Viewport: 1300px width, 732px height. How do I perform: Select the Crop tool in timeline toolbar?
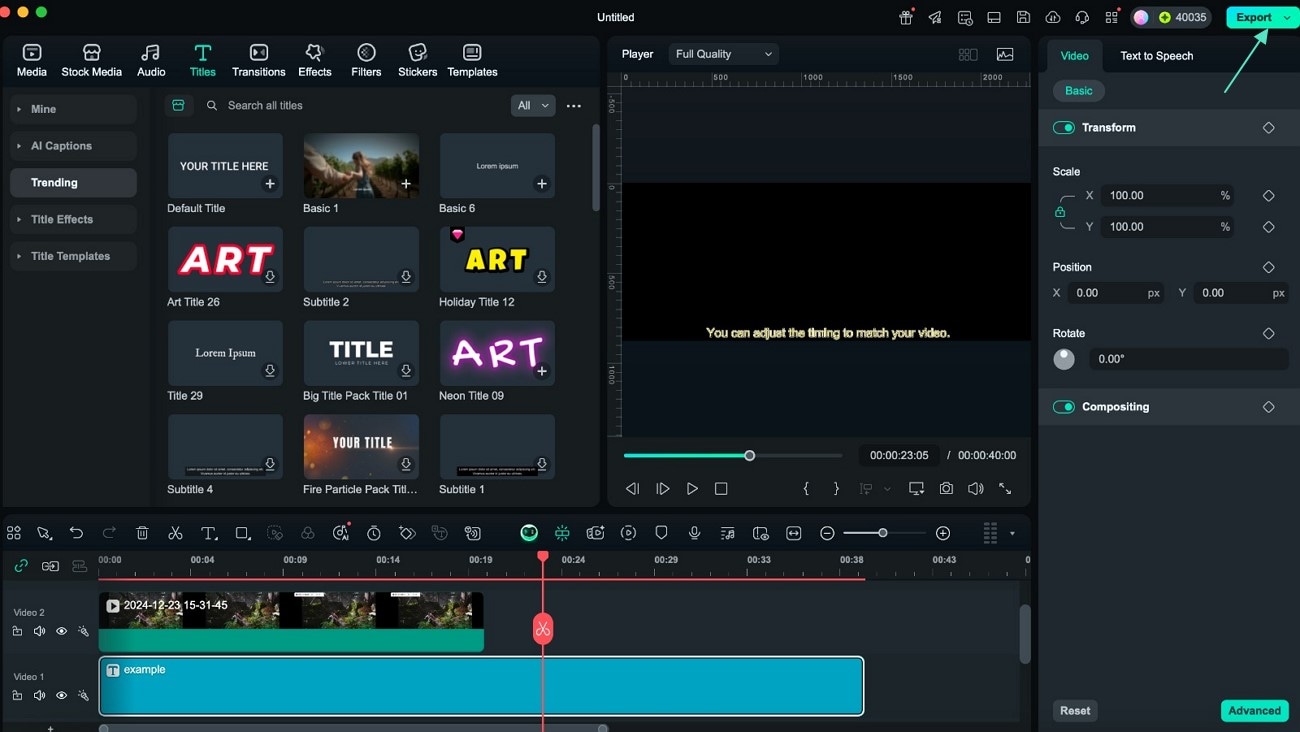pyautogui.click(x=242, y=534)
